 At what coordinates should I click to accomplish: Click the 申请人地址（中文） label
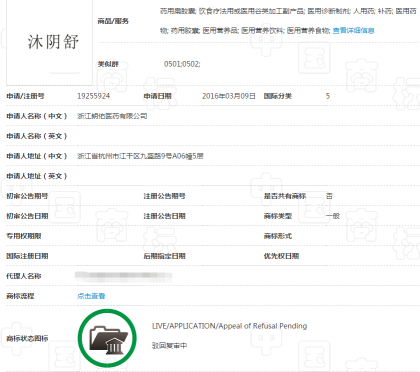click(37, 156)
